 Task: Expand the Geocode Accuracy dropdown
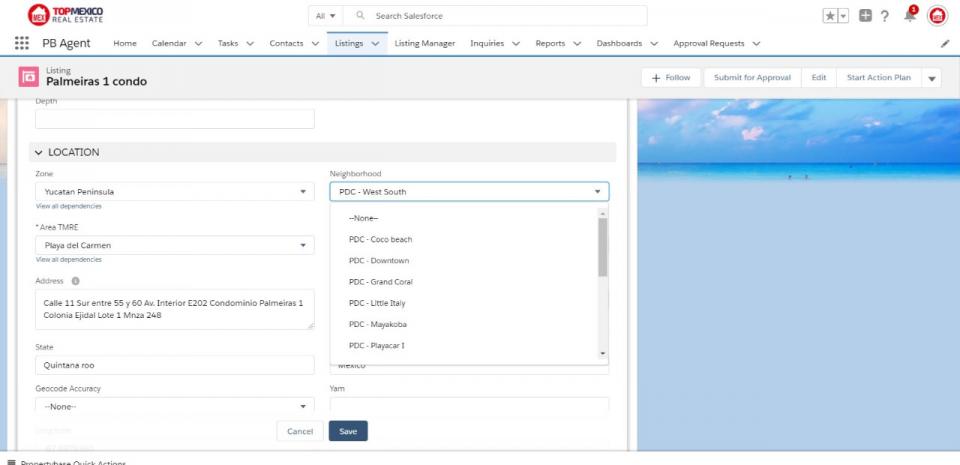coord(174,406)
